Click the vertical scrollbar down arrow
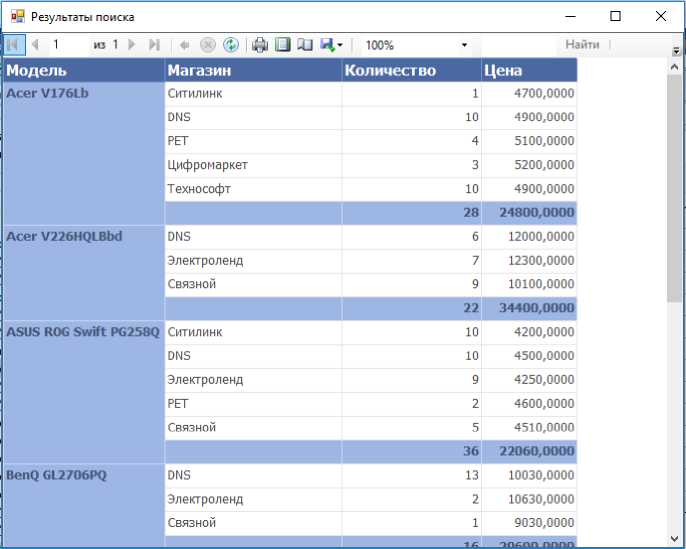This screenshot has height=549, width=686. point(675,539)
